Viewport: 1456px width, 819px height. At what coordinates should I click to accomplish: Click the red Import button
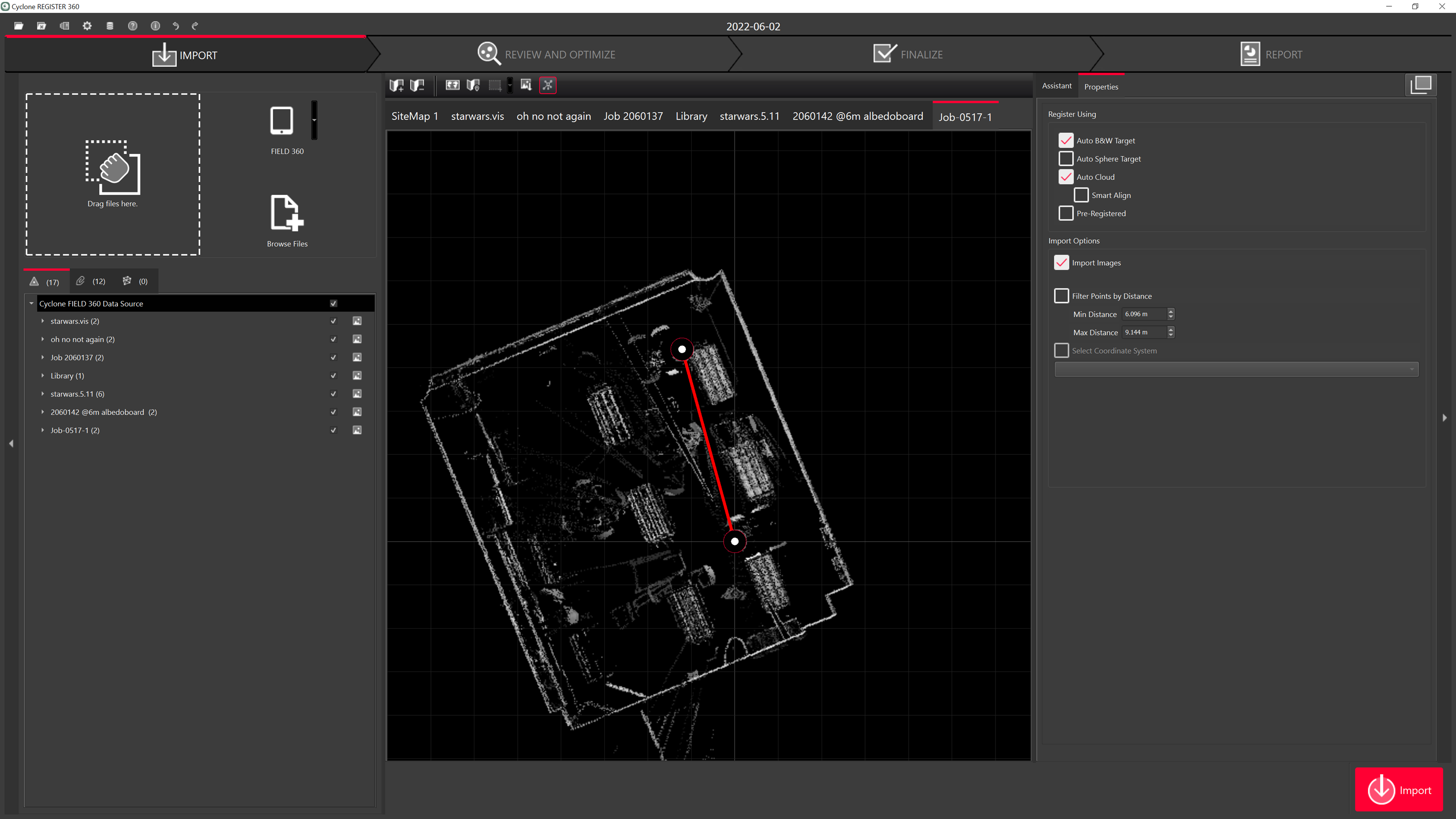point(1399,789)
